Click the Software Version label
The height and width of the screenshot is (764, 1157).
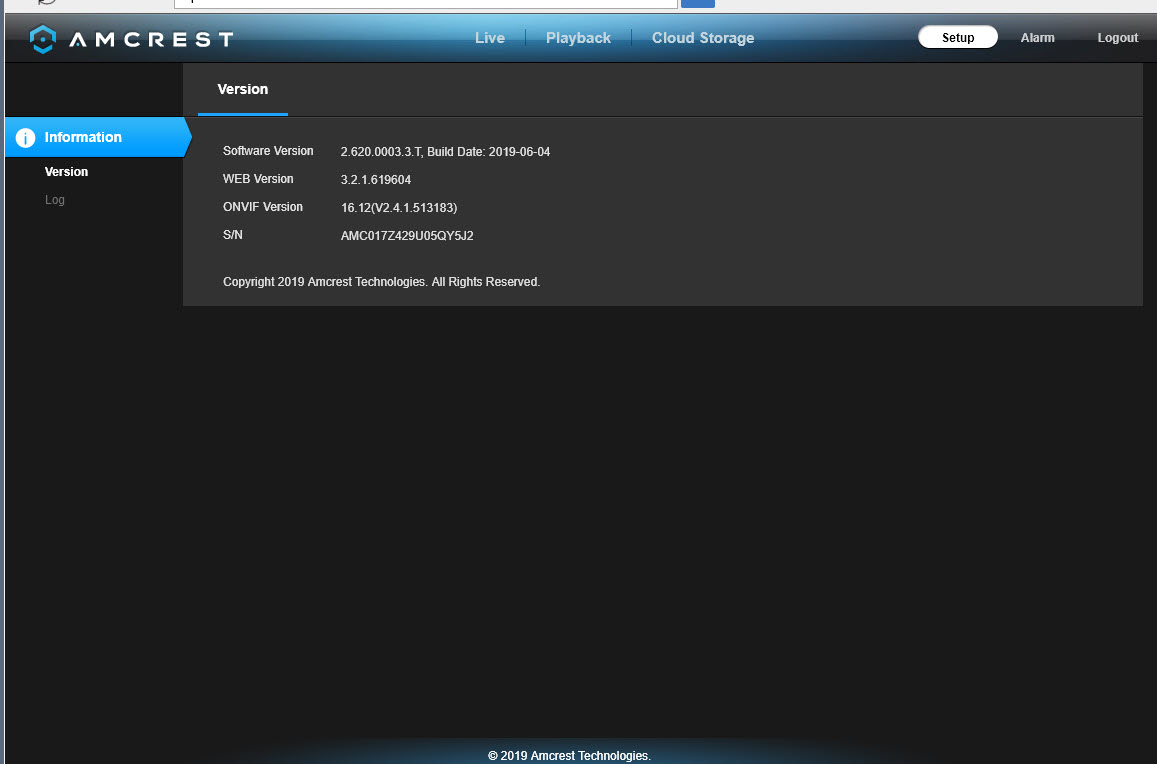[x=268, y=151]
